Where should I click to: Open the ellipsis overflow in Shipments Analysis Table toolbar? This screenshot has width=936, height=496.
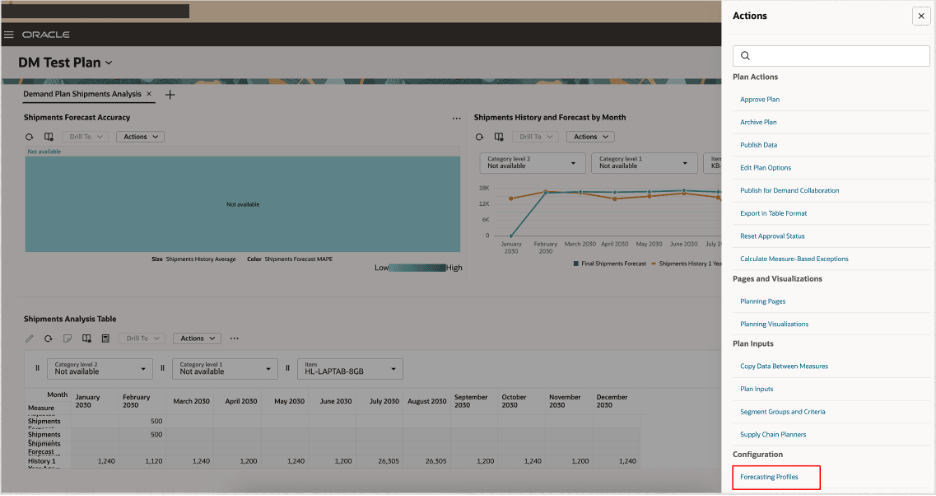coord(235,338)
